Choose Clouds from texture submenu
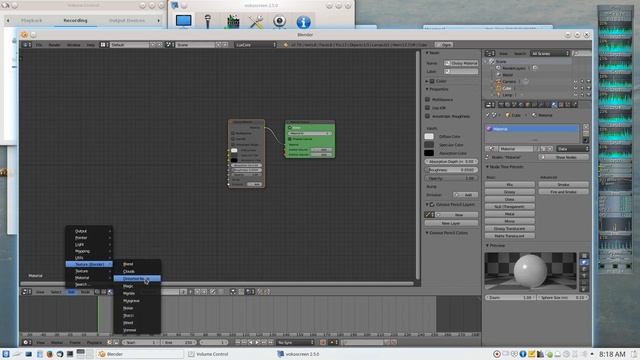 click(x=137, y=271)
